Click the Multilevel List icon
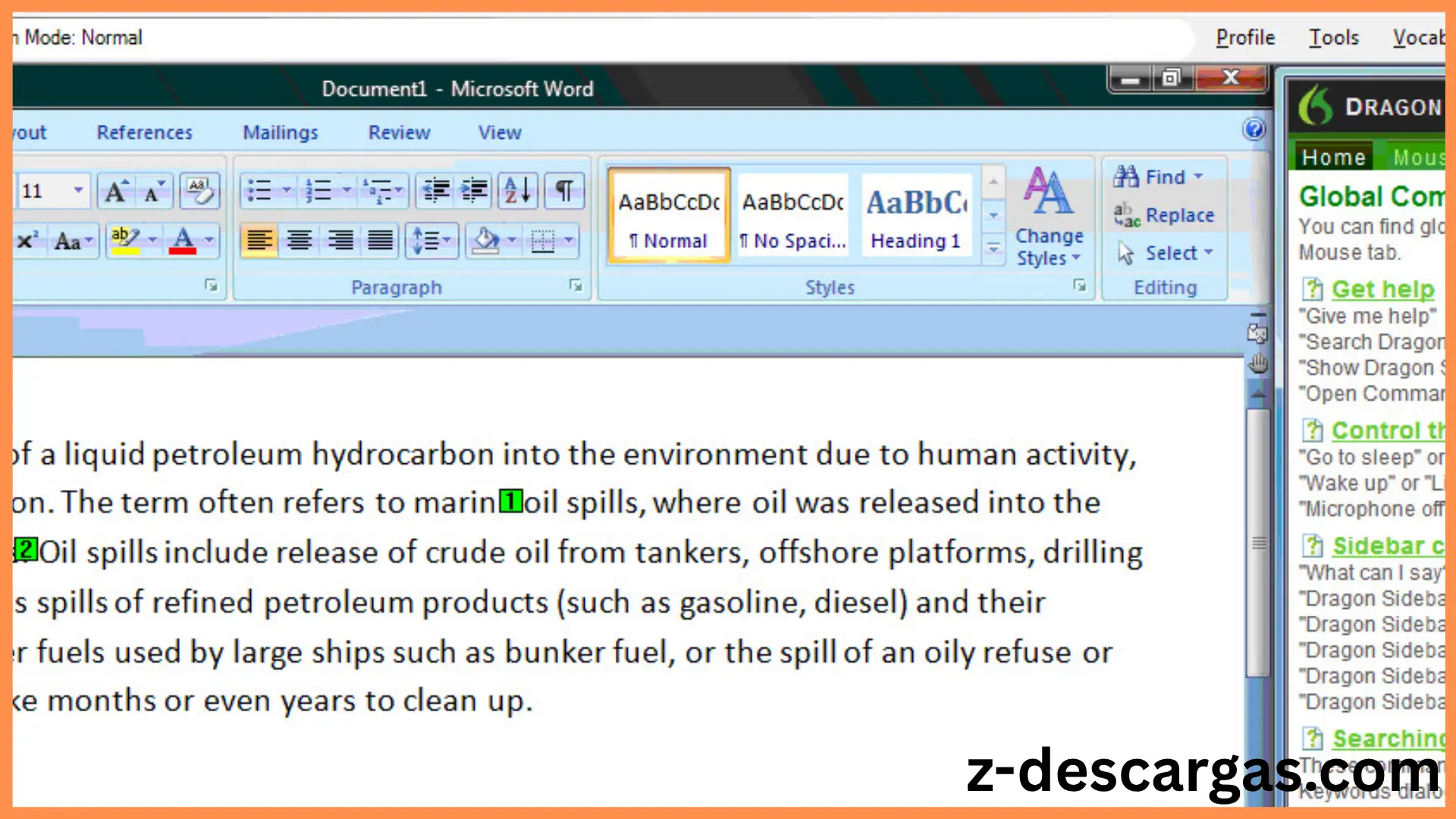The height and width of the screenshot is (819, 1456). click(x=377, y=190)
